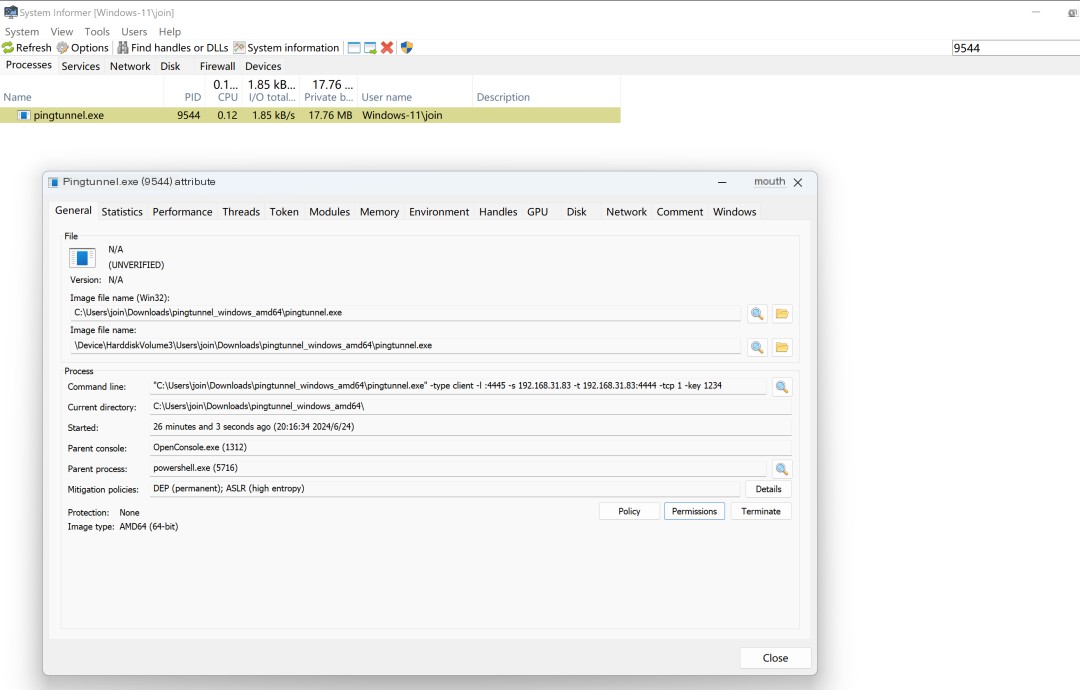Viewport: 1080px width, 690px height.
Task: Click the large pingtunnel file icon
Action: click(82, 258)
